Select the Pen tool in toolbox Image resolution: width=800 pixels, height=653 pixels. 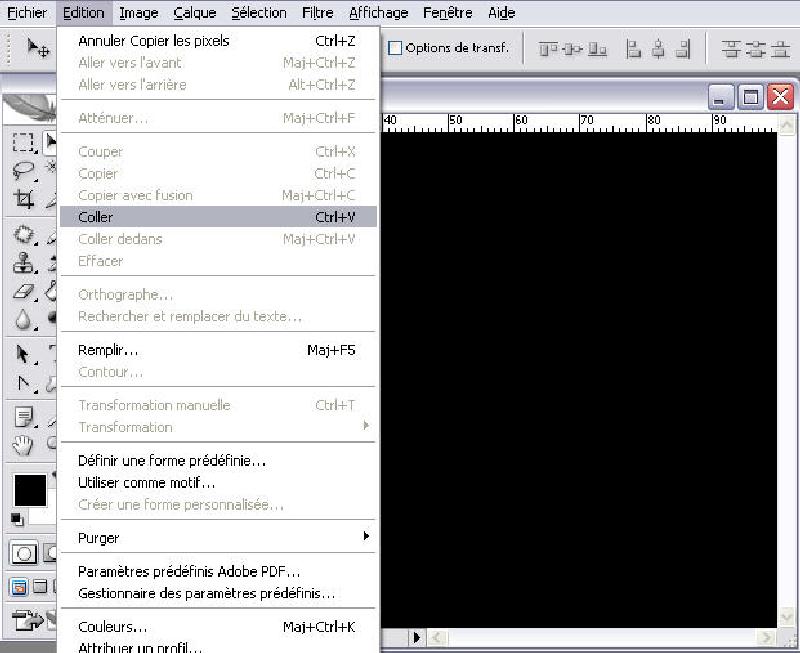23,383
